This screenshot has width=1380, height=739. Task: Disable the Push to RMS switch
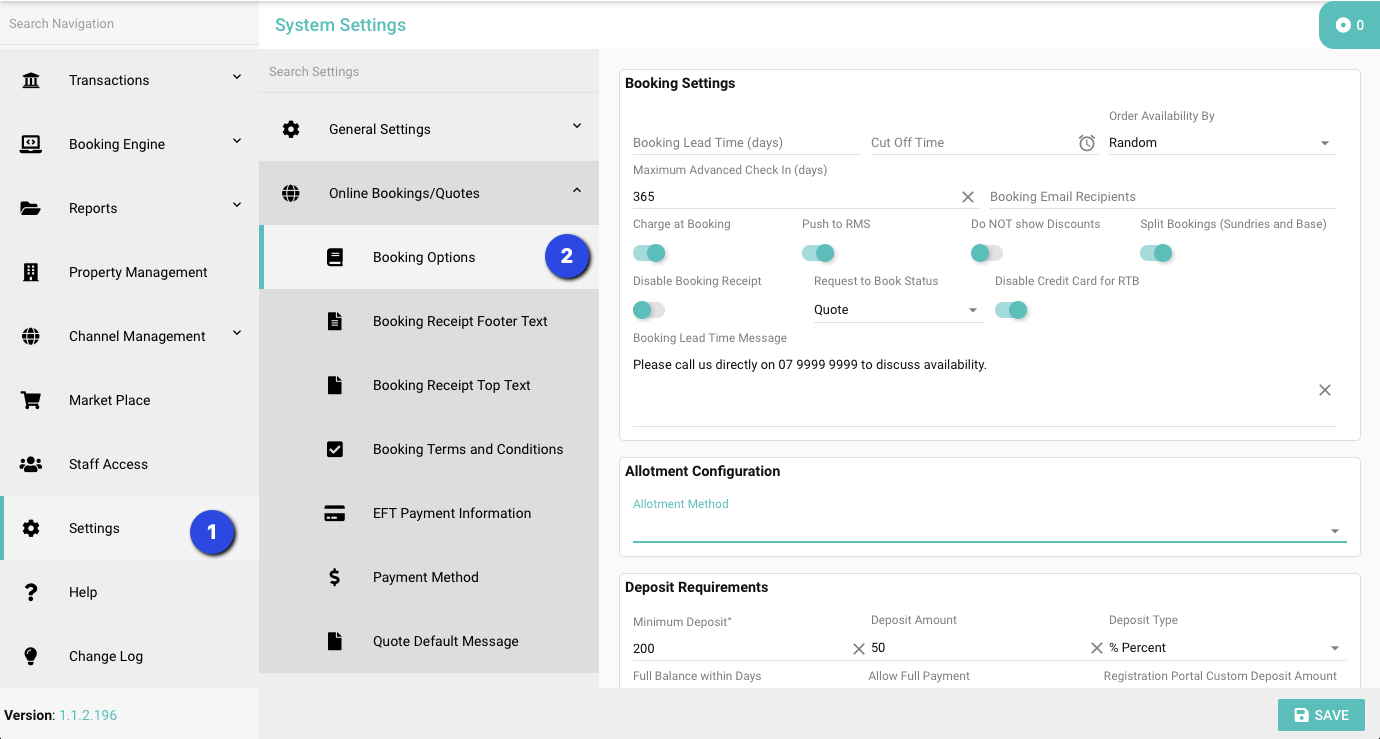click(818, 253)
